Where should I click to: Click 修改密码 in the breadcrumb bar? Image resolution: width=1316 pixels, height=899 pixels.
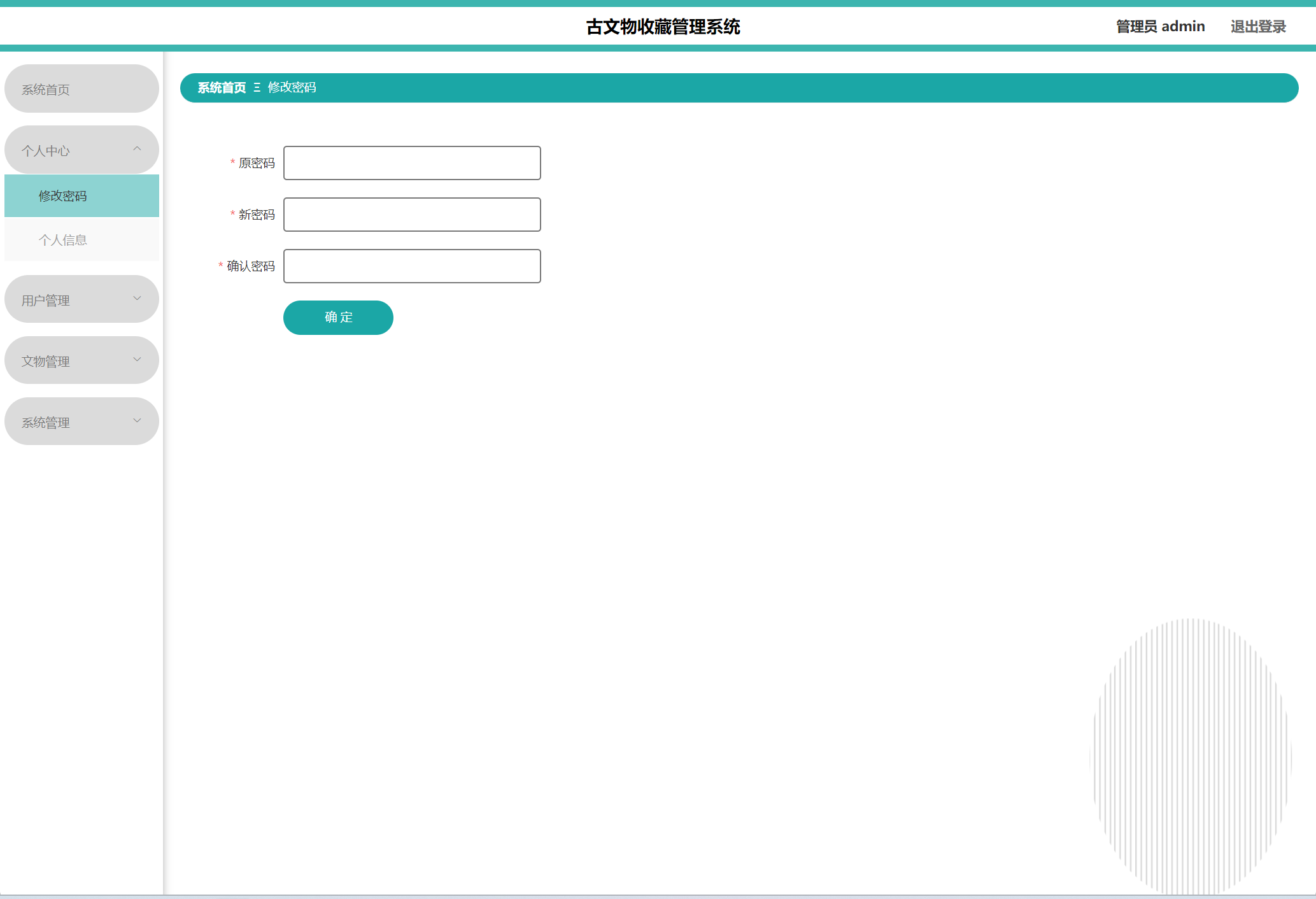(292, 88)
